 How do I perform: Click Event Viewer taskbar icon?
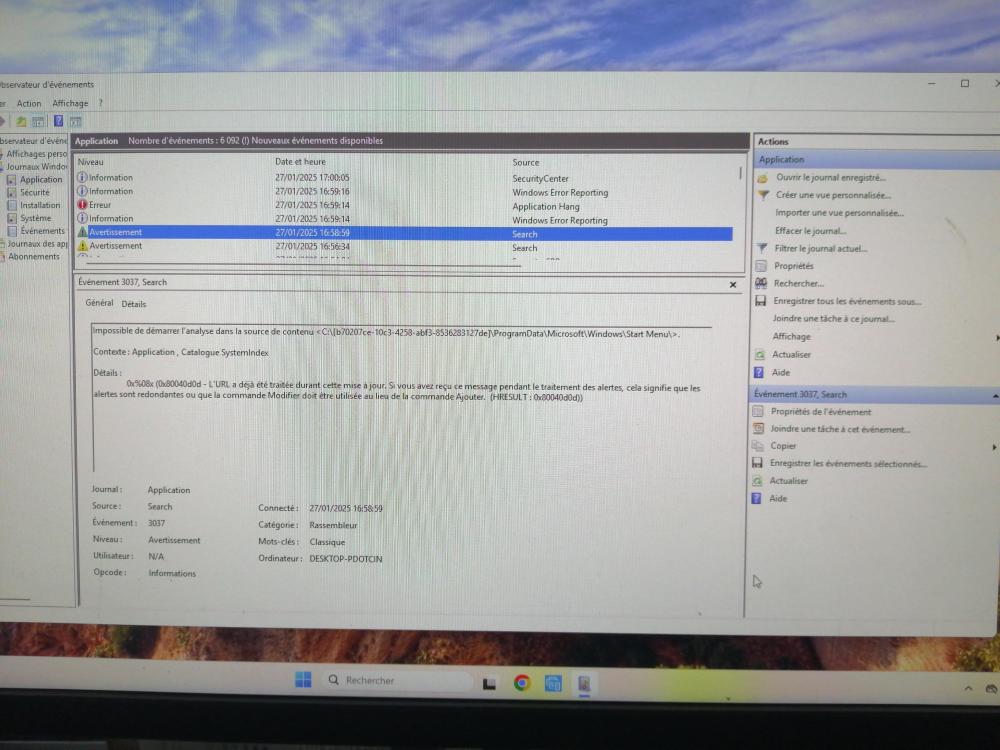(x=584, y=684)
